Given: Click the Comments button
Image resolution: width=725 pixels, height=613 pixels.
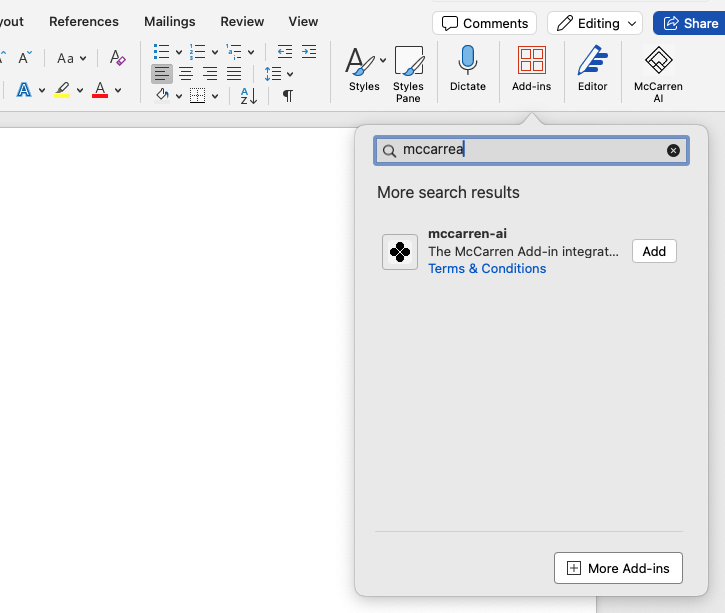Looking at the screenshot, I should [485, 23].
